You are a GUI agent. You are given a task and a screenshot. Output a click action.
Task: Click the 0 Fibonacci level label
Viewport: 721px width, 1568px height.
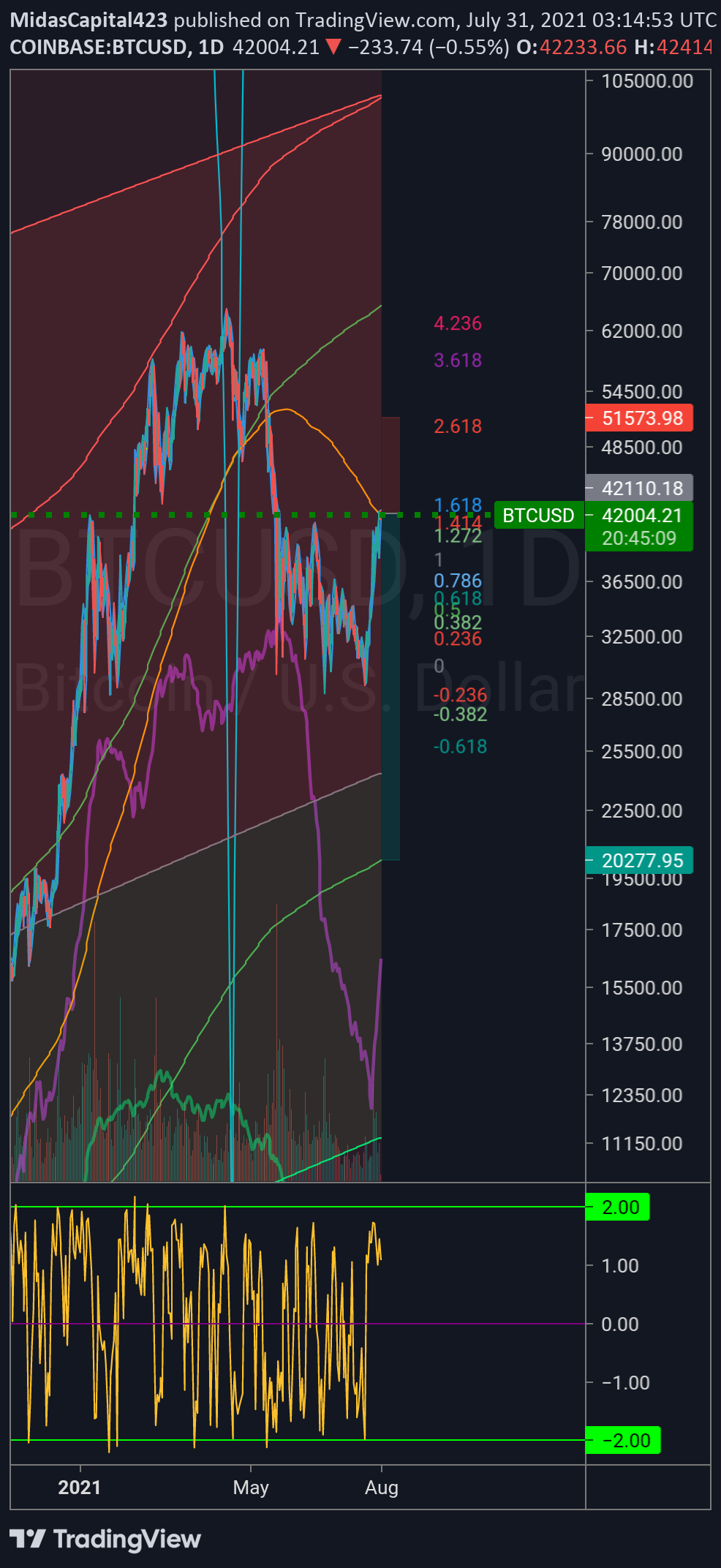point(439,666)
